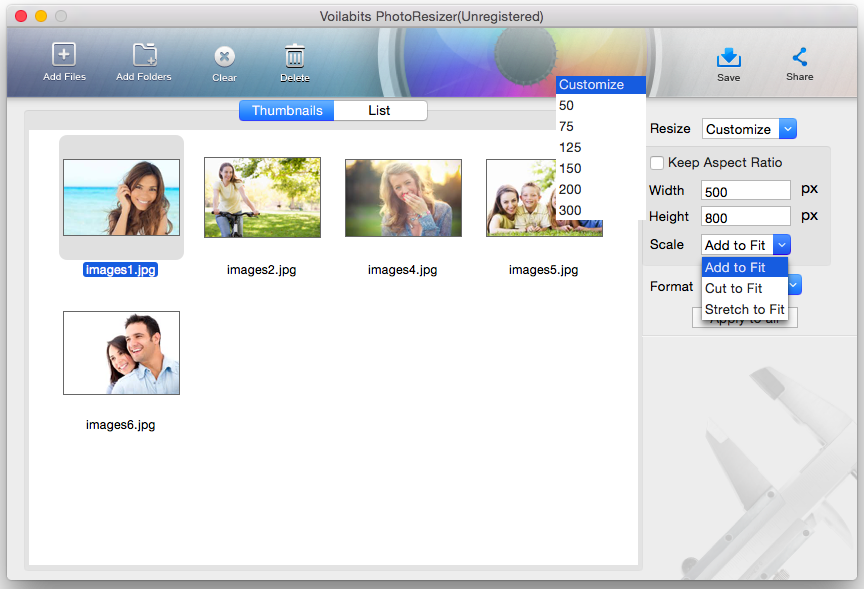Click the Delete trash icon
Viewport: 864px width, 589px height.
[294, 56]
